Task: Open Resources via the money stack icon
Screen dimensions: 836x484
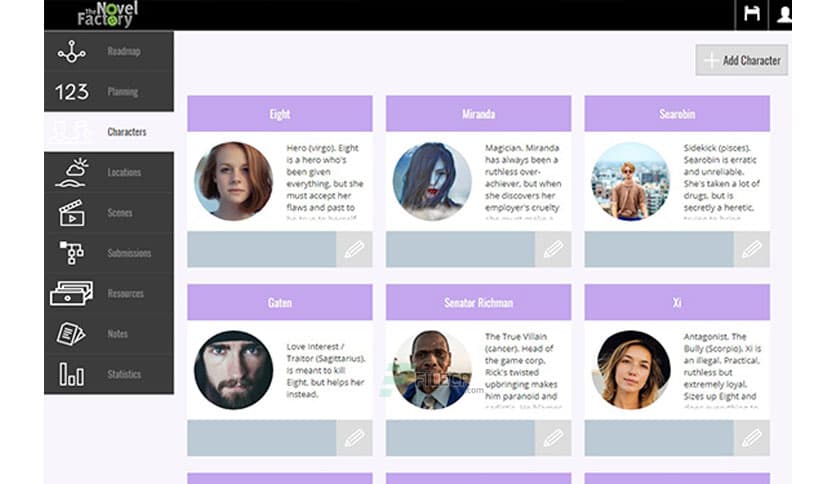Action: point(71,293)
